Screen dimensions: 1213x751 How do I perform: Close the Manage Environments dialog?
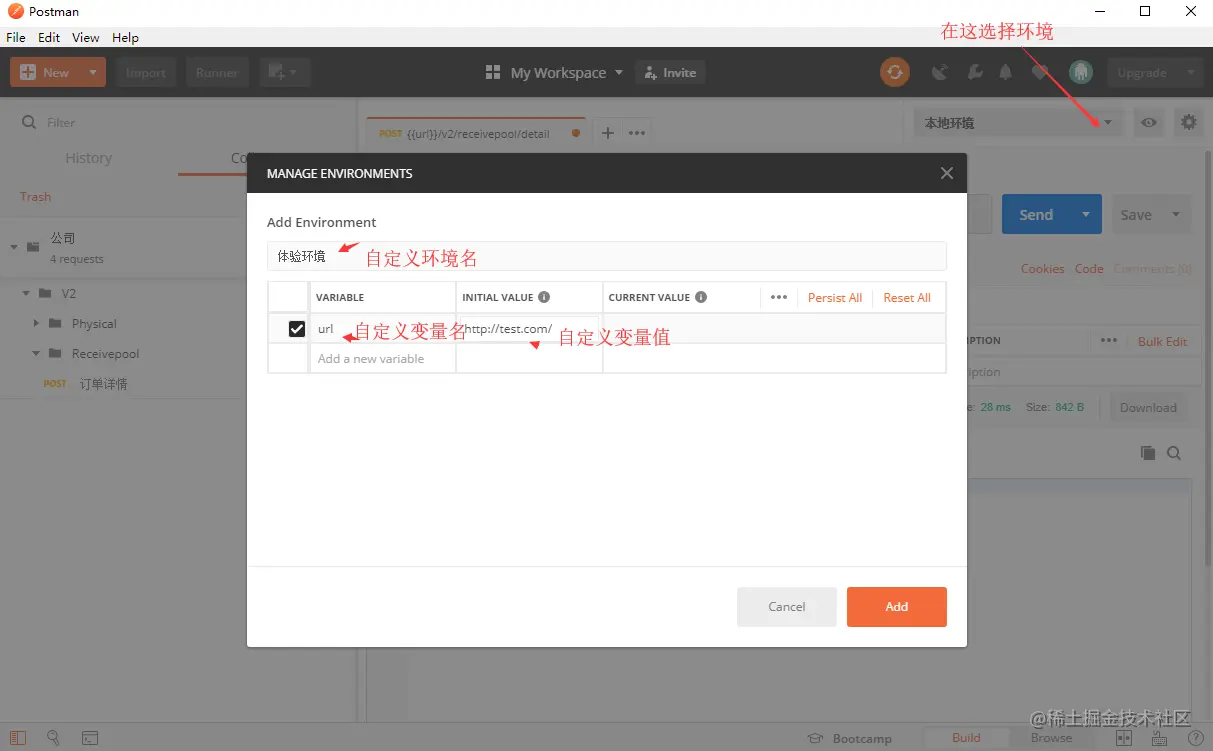tap(947, 173)
